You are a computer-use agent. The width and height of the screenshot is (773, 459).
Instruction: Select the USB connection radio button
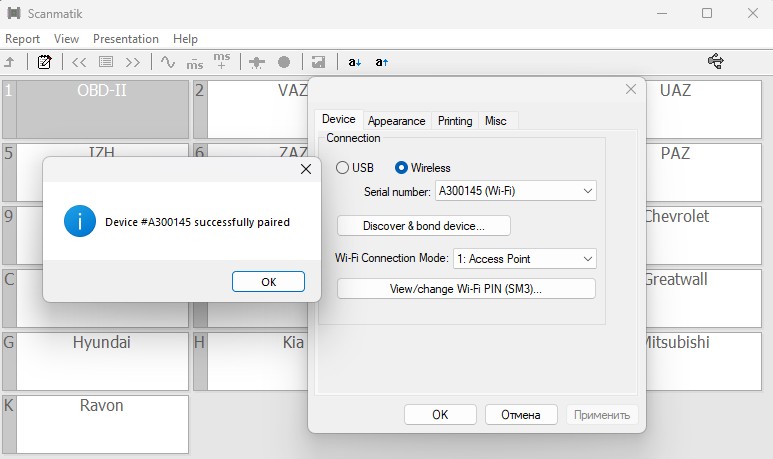point(342,168)
